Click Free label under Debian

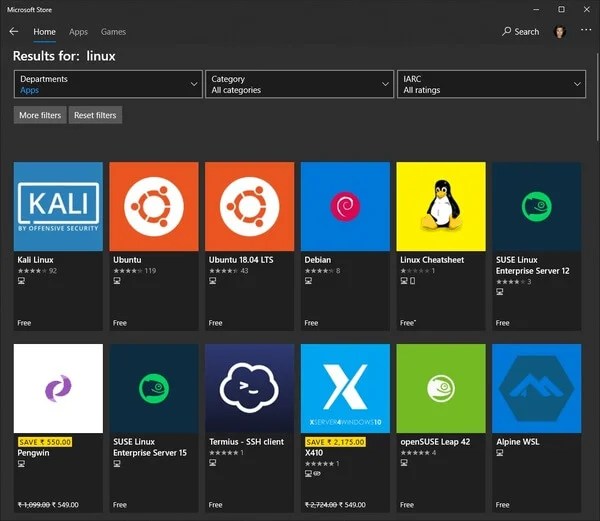point(311,323)
